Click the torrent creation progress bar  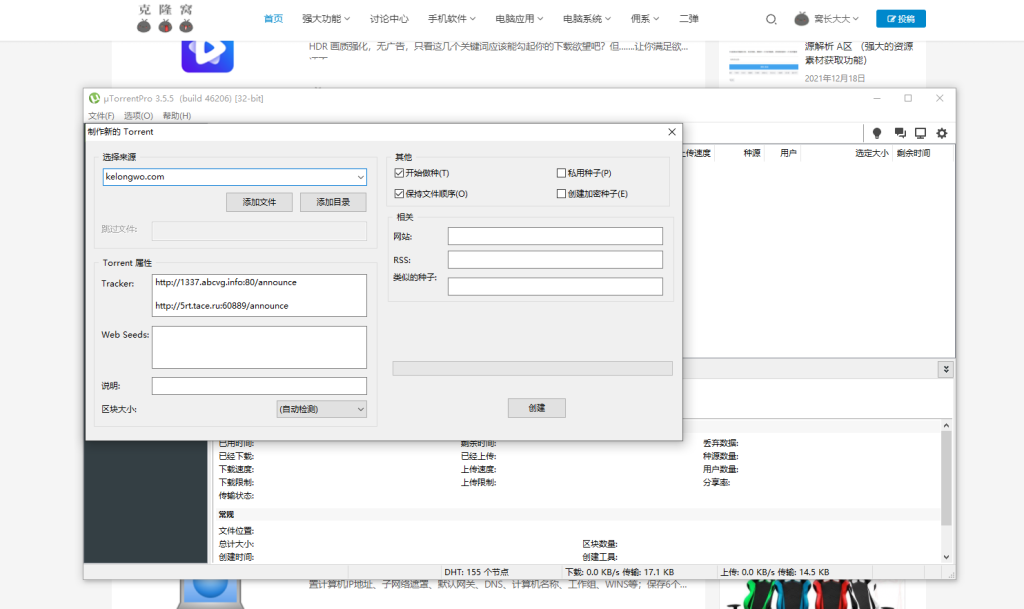coord(532,369)
